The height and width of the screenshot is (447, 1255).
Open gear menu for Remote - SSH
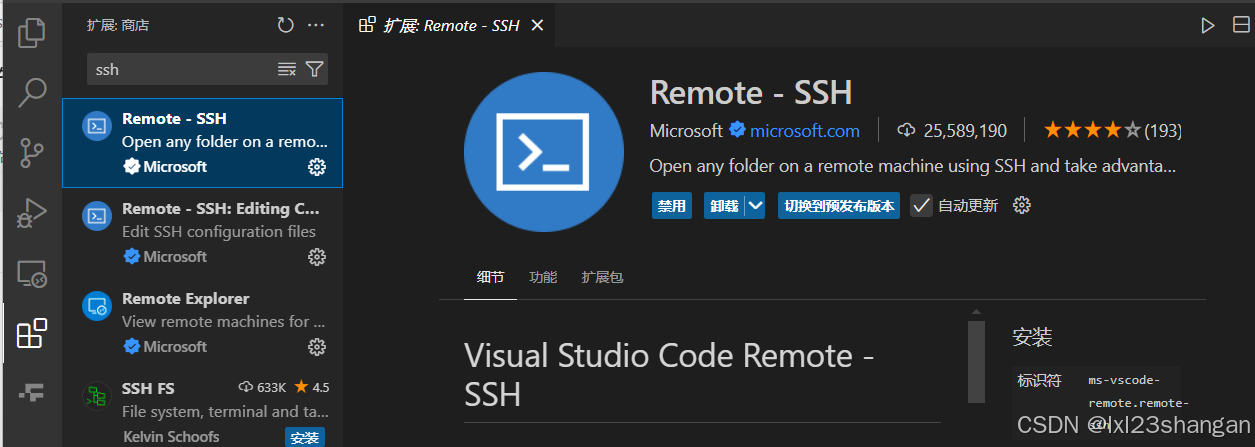point(317,167)
